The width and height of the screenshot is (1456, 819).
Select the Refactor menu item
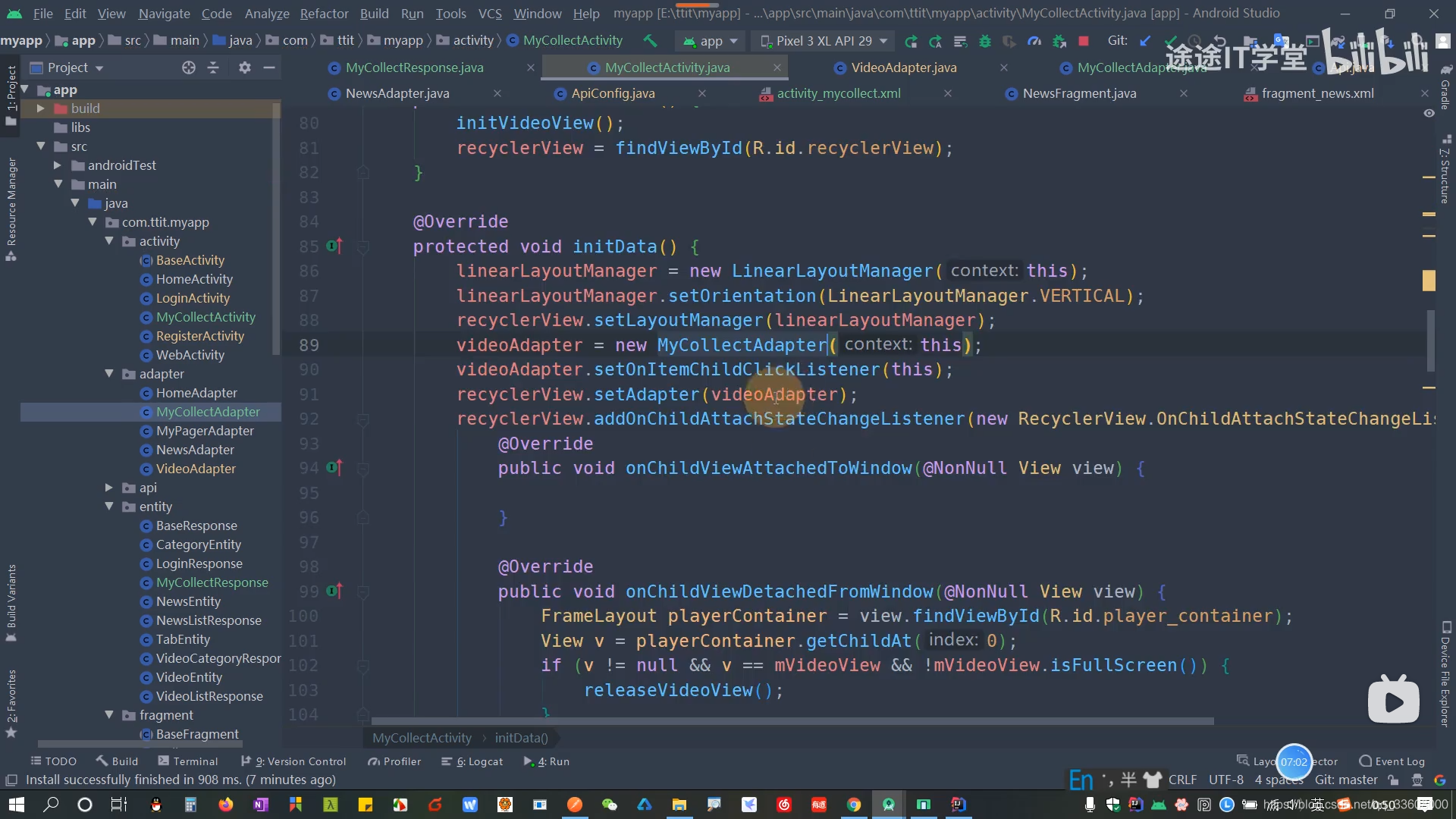click(x=323, y=13)
